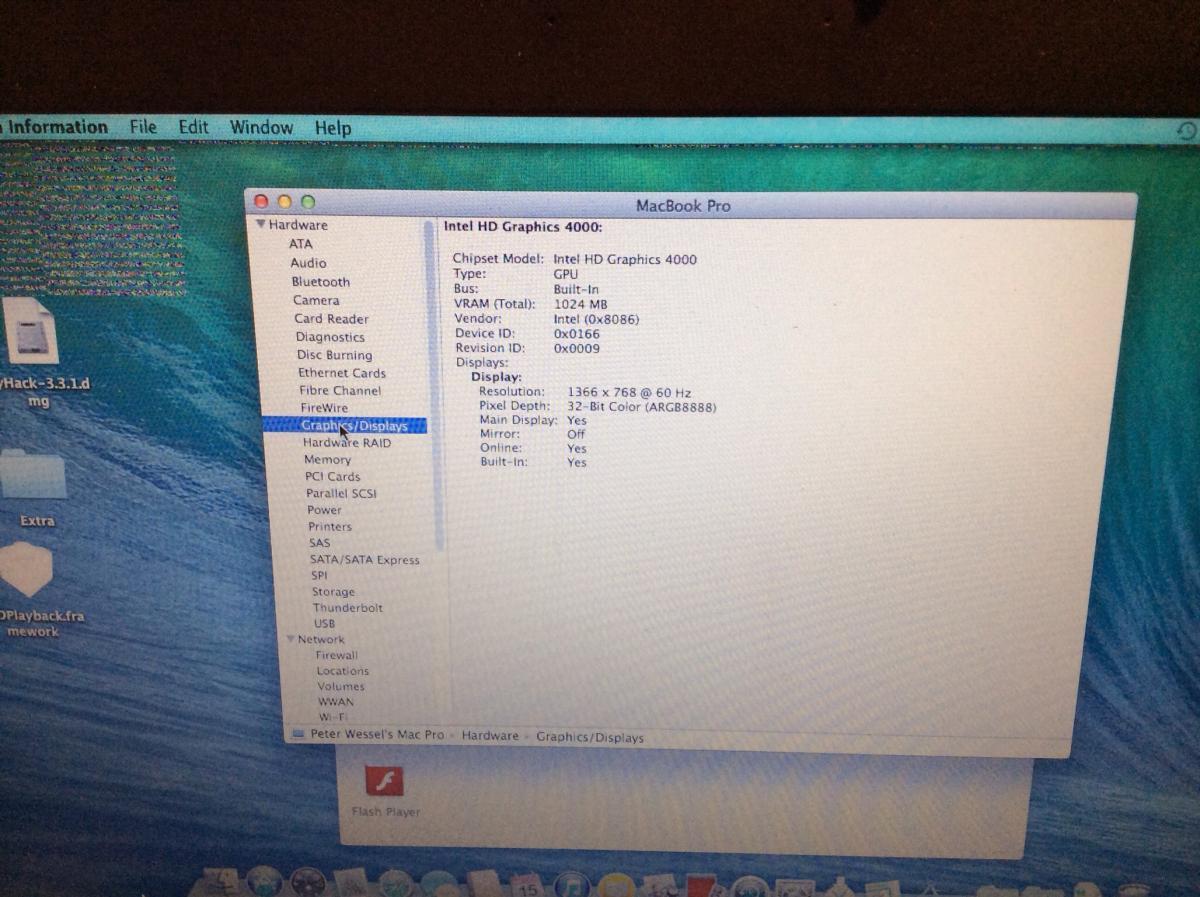Image resolution: width=1200 pixels, height=897 pixels.
Task: Show Memory information
Action: [x=327, y=460]
